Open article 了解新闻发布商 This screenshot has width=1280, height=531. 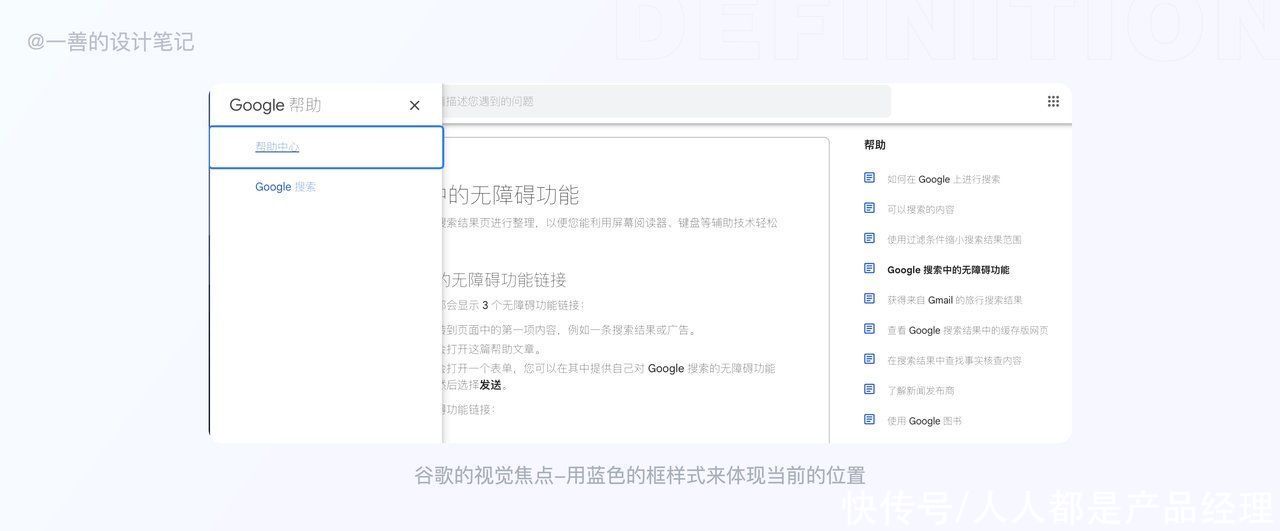tap(921, 390)
